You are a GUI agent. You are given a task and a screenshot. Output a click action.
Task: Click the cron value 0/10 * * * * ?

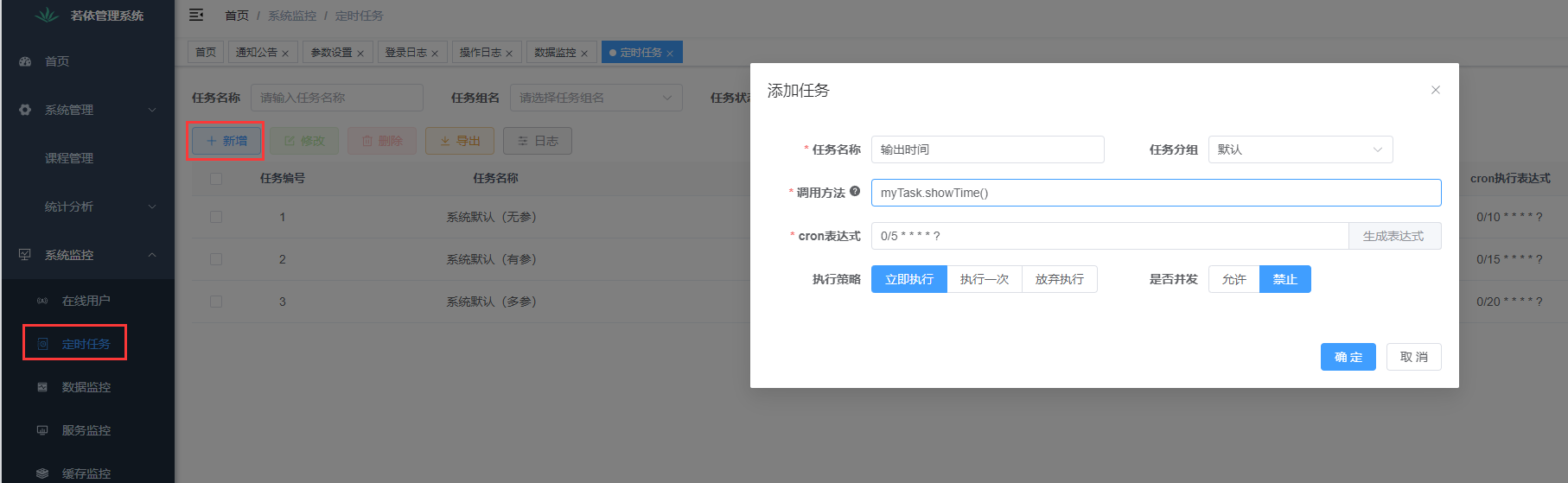[1509, 217]
